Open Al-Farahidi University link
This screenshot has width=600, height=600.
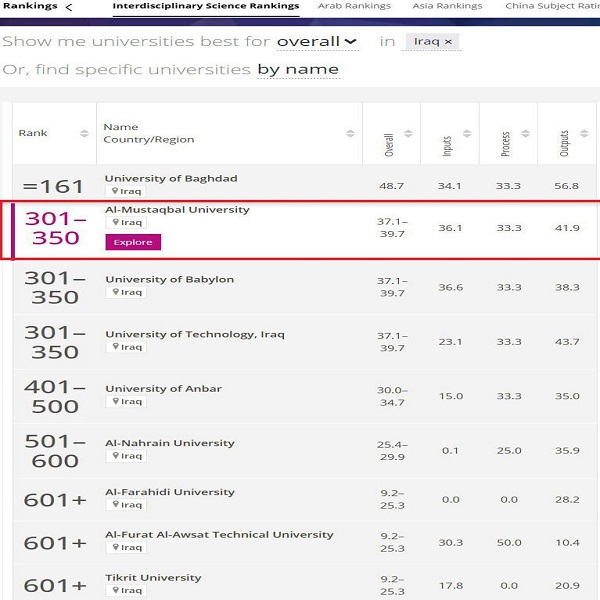tap(170, 492)
